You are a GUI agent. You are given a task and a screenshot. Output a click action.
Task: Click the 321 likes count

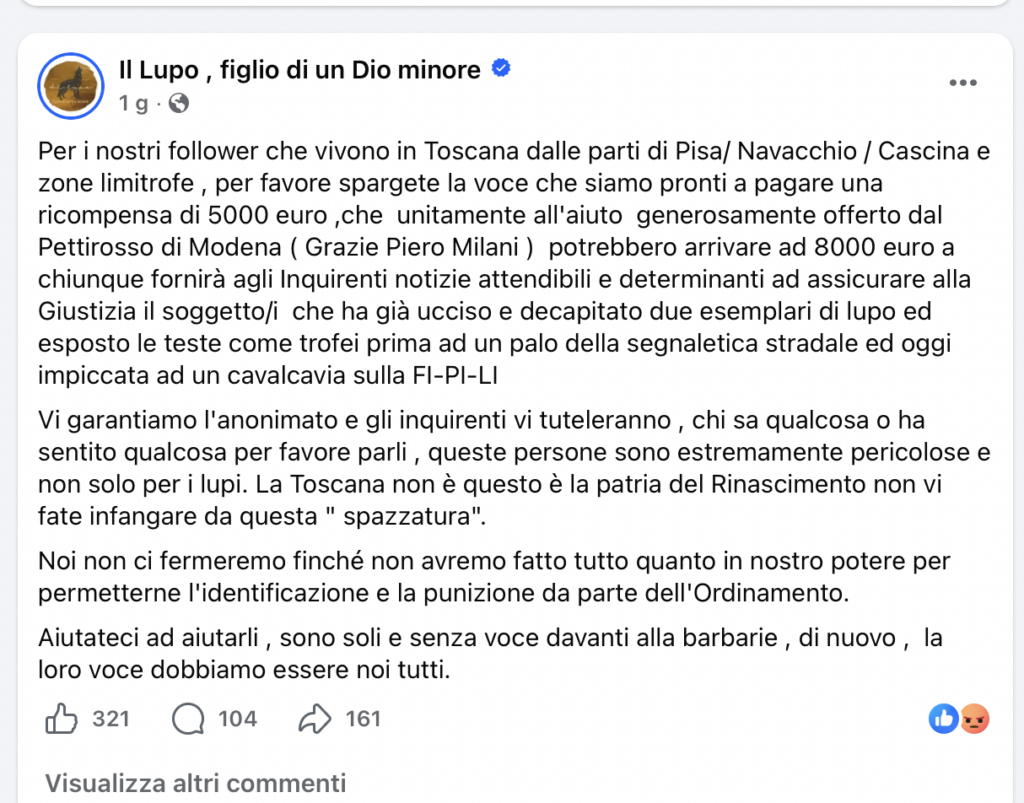coord(110,718)
